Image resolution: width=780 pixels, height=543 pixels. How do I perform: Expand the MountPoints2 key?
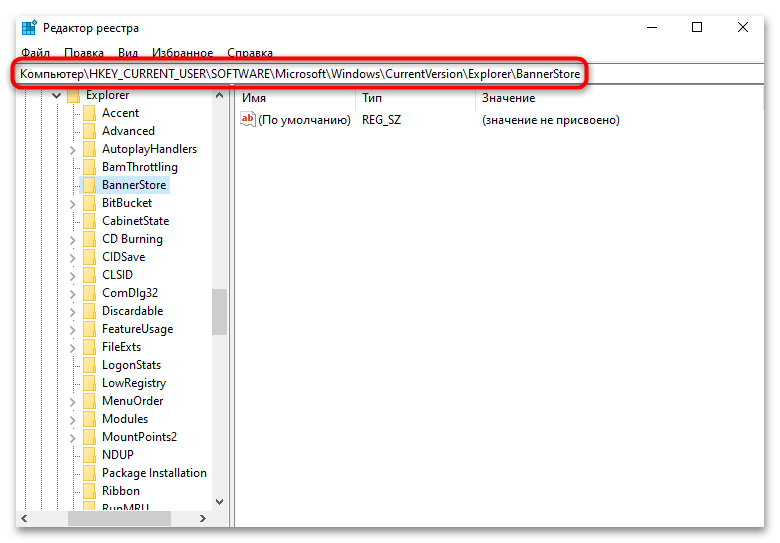(73, 438)
